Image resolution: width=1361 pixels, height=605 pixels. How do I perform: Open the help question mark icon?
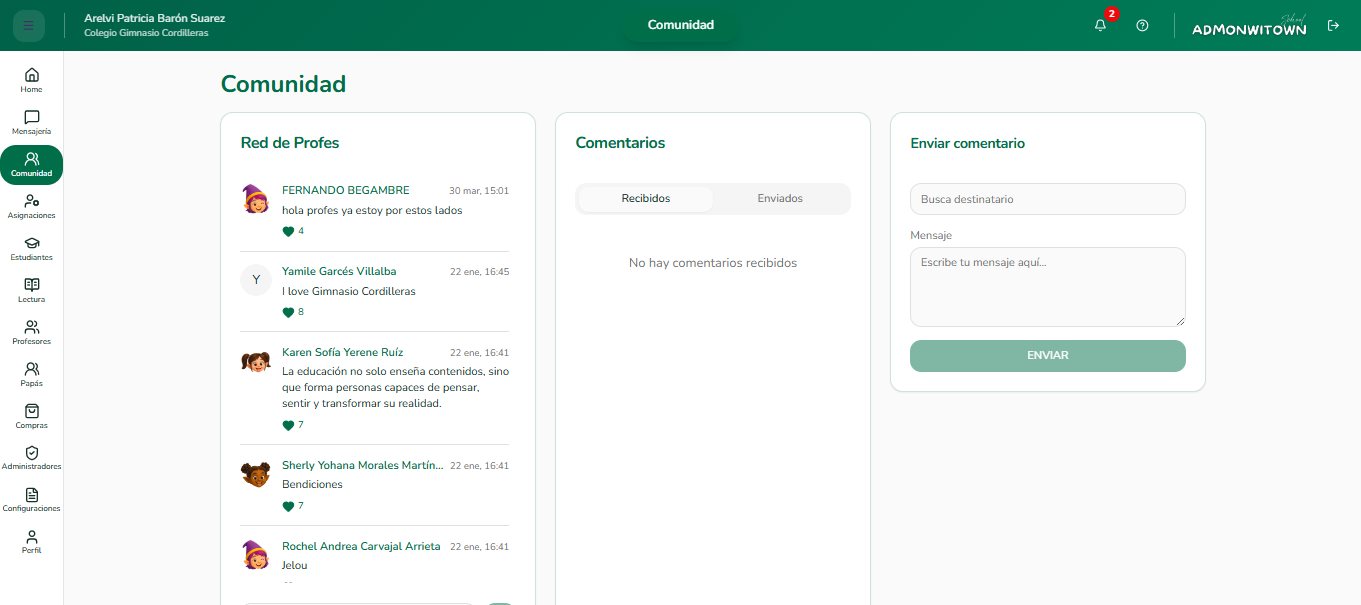[1142, 25]
